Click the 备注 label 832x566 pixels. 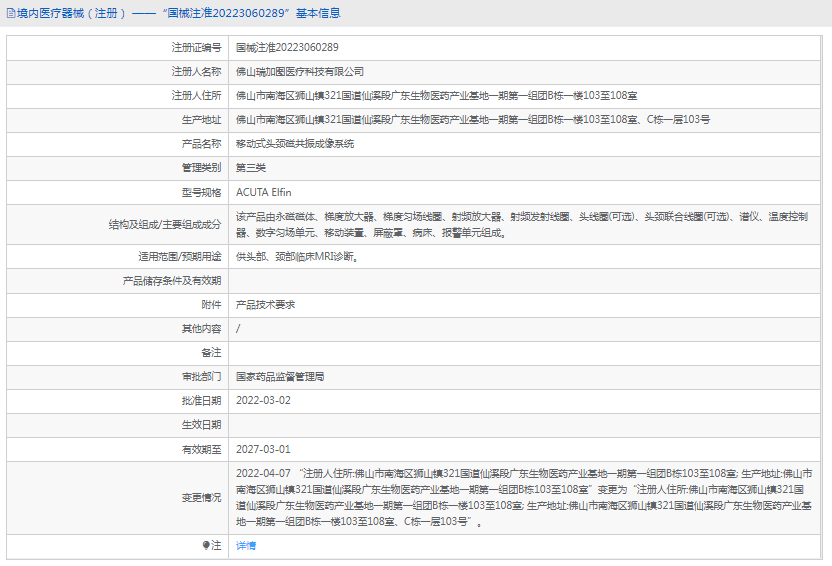(211, 353)
